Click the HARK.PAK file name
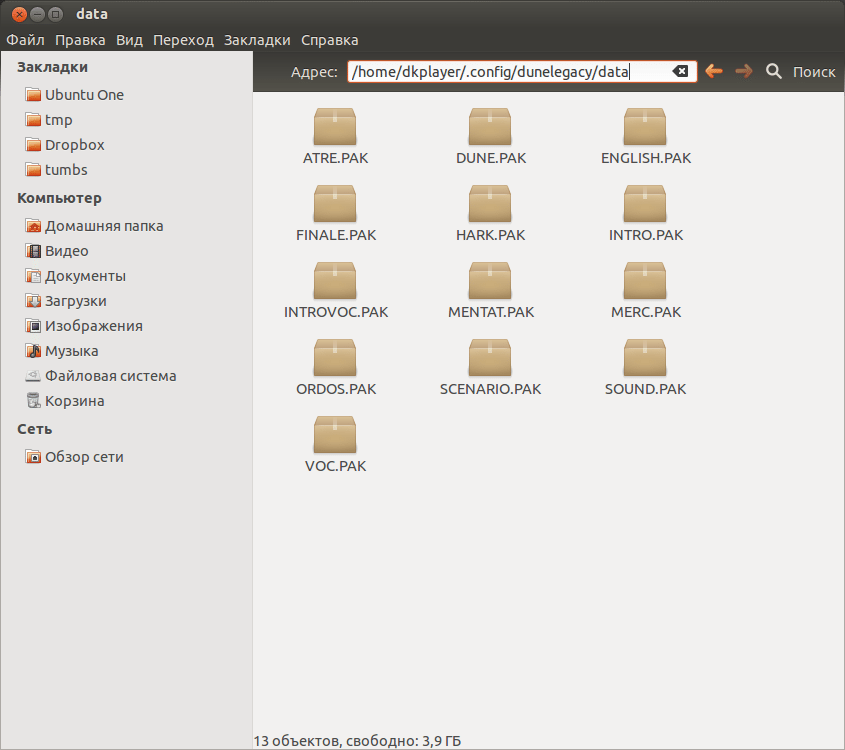Image resolution: width=845 pixels, height=750 pixels. pos(490,235)
